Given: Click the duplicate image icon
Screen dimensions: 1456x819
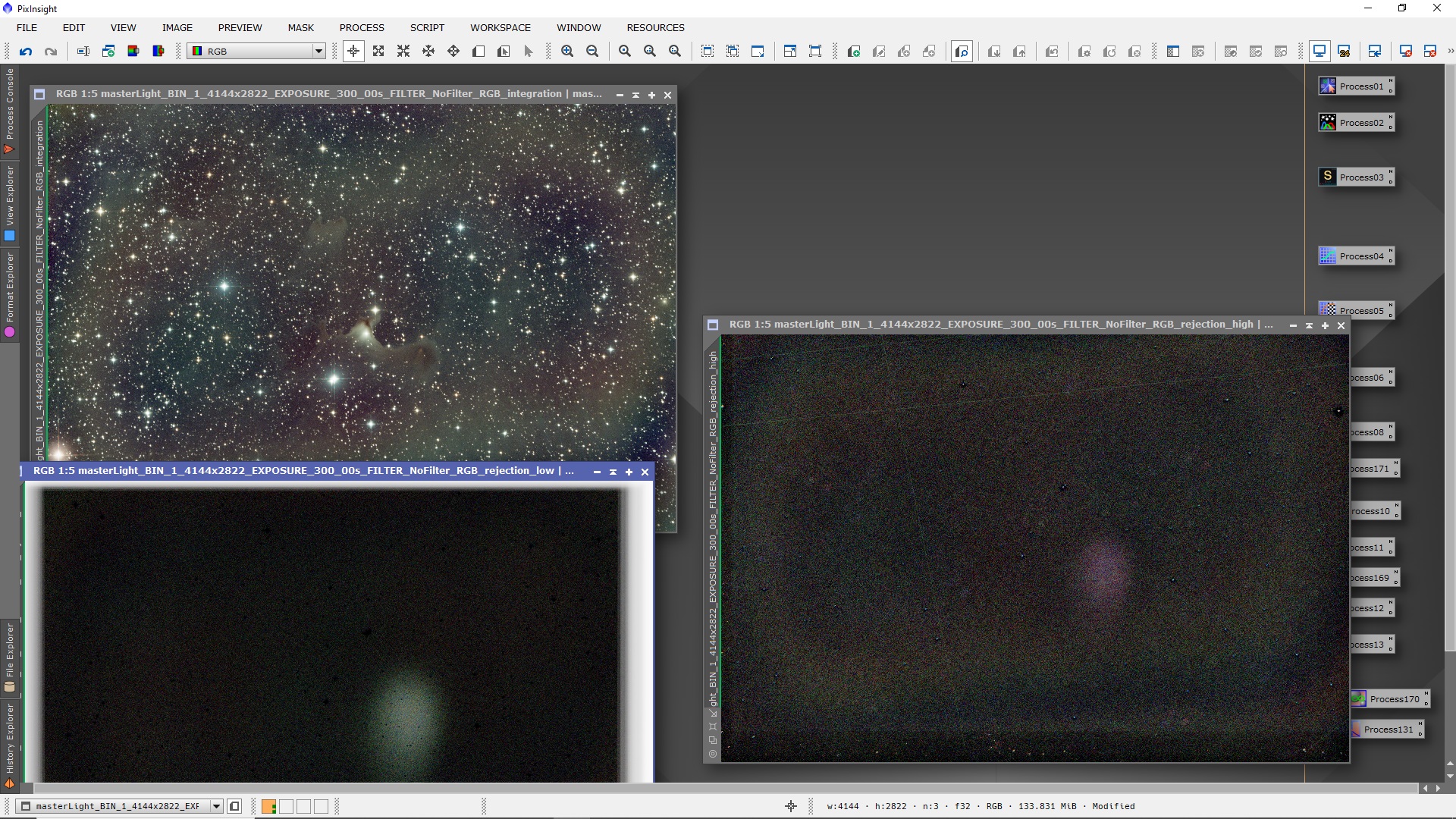Looking at the screenshot, I should tap(108, 52).
